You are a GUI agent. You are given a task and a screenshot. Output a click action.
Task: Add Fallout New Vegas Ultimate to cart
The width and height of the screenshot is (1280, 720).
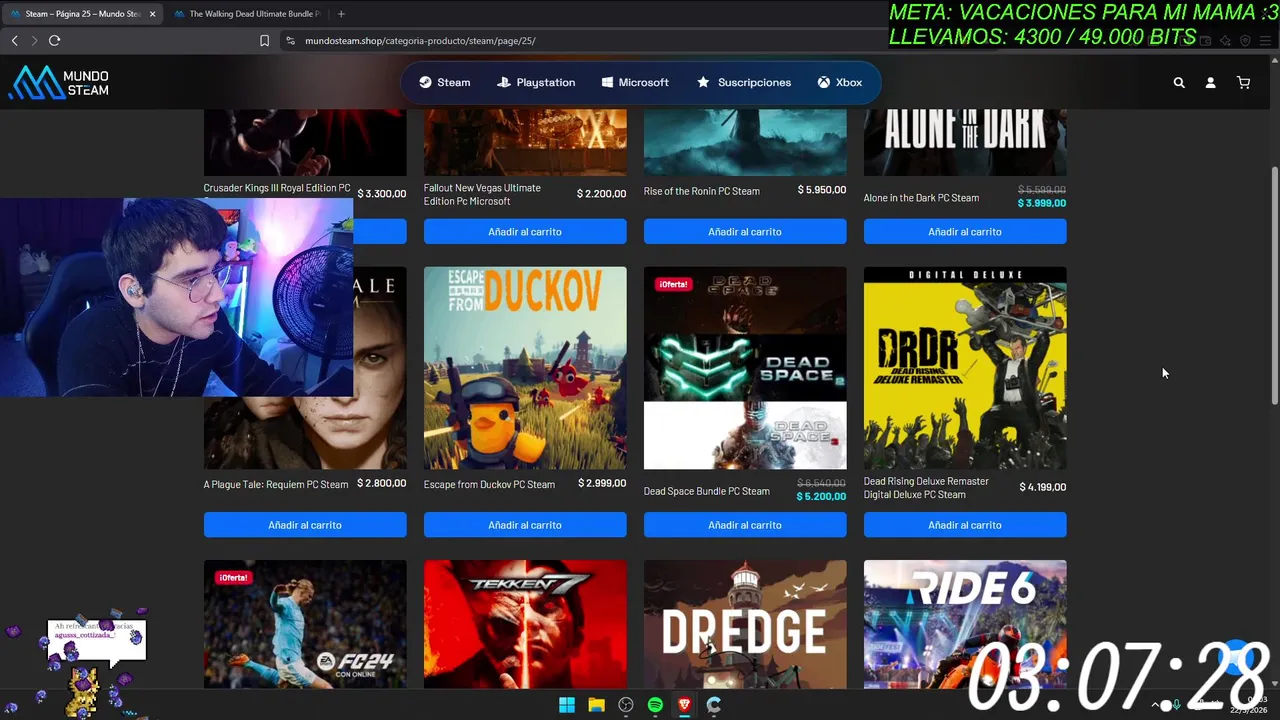(525, 232)
